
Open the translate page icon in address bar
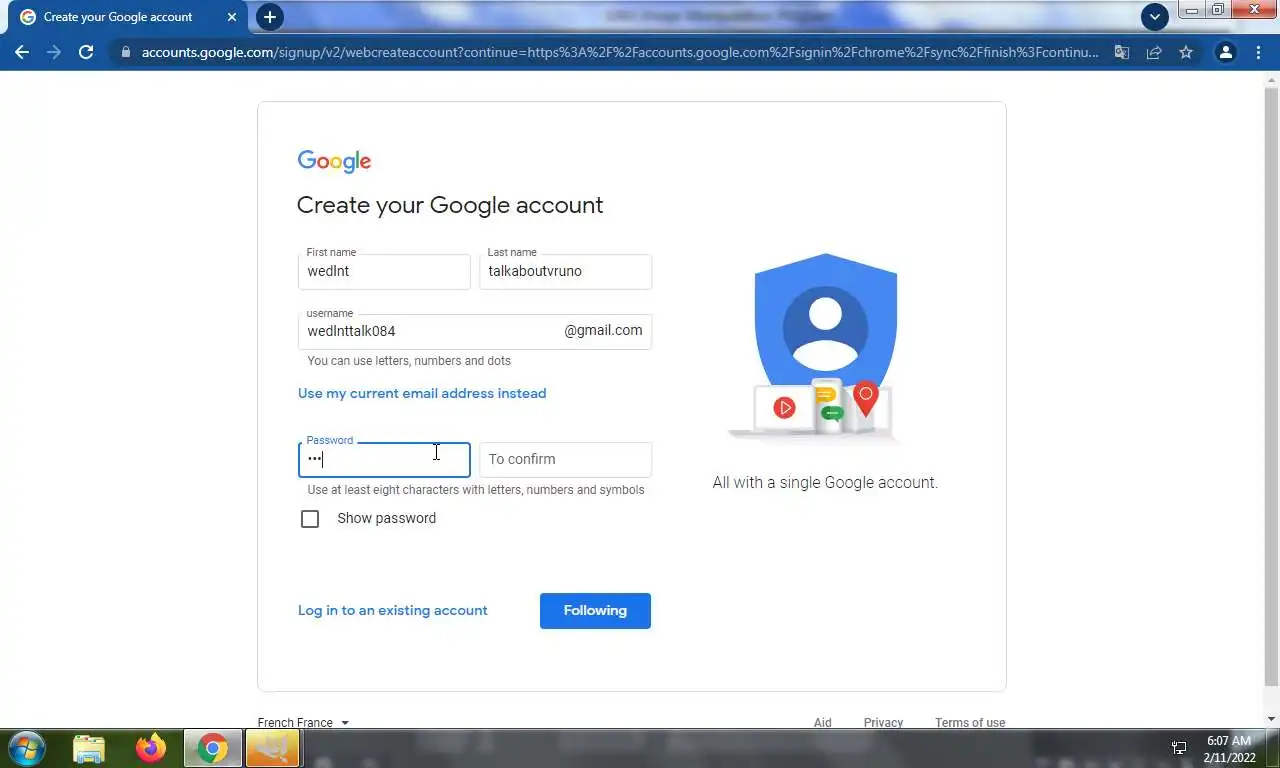pos(1122,52)
